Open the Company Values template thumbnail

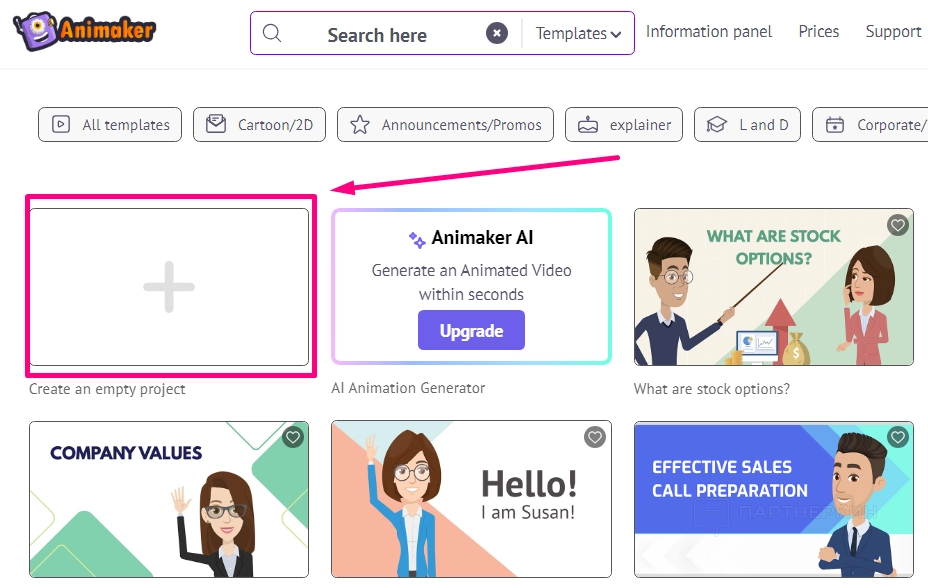[169, 499]
